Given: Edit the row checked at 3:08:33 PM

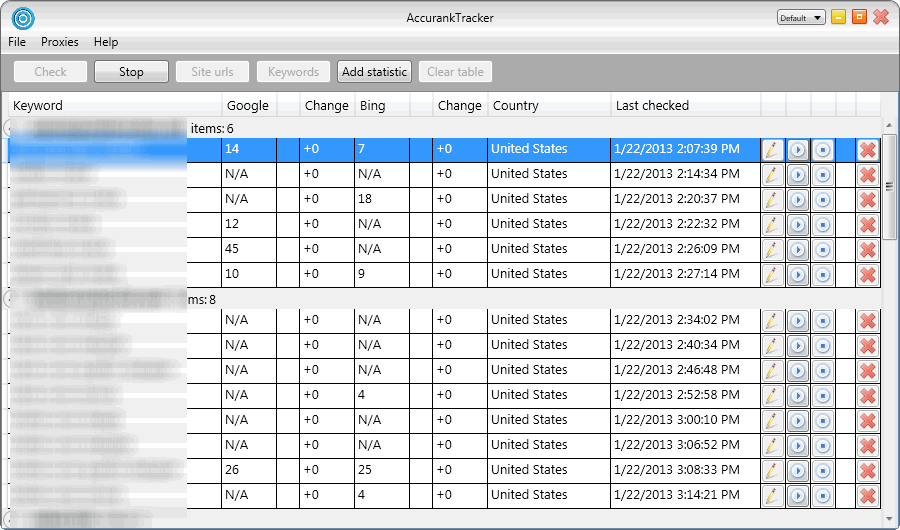Looking at the screenshot, I should (x=773, y=471).
